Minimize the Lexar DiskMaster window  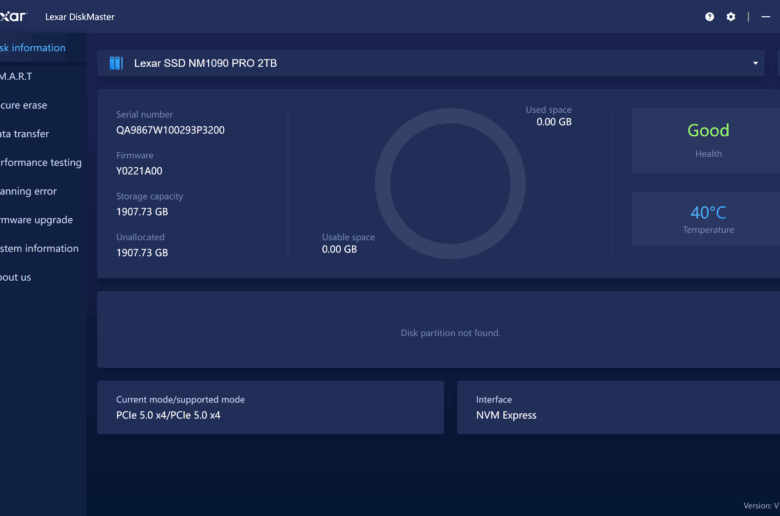(x=766, y=17)
